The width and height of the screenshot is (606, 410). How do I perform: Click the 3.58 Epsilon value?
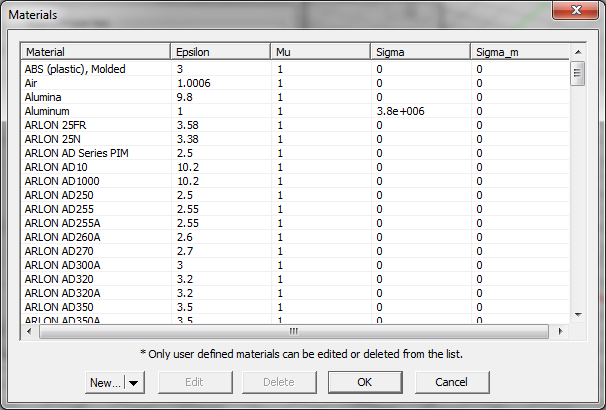click(x=187, y=125)
